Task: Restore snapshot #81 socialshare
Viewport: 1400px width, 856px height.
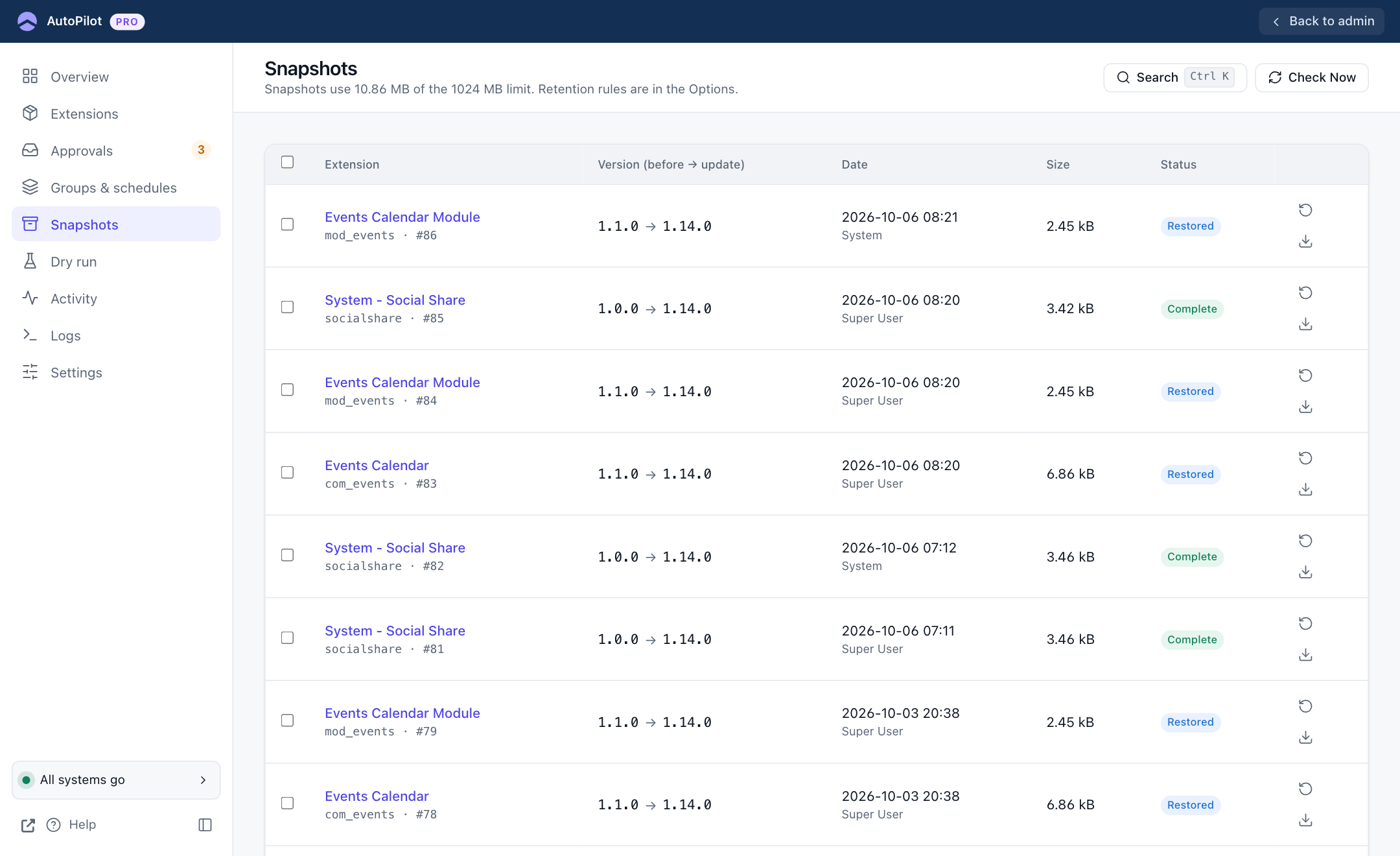Action: [x=1305, y=624]
